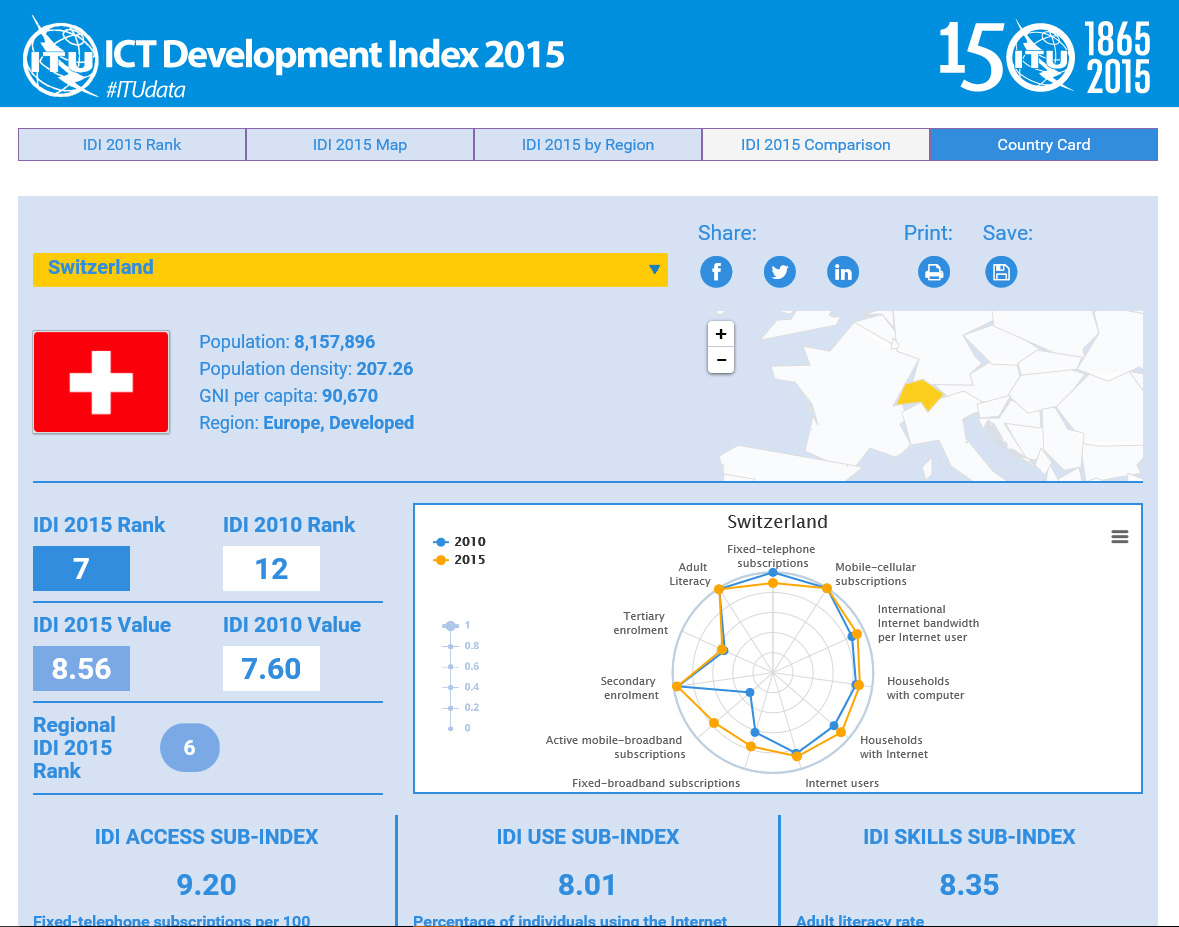The height and width of the screenshot is (927, 1179).
Task: Click the chart title Switzerland
Action: 777,522
